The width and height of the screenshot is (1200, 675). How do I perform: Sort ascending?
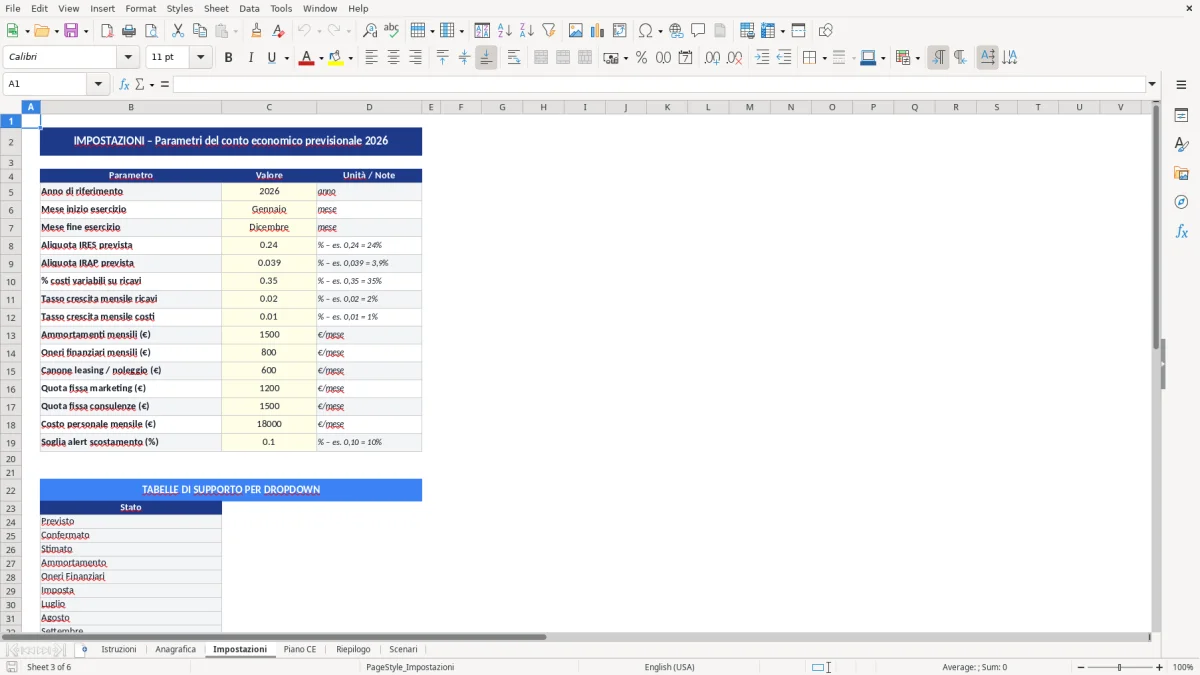pos(505,31)
